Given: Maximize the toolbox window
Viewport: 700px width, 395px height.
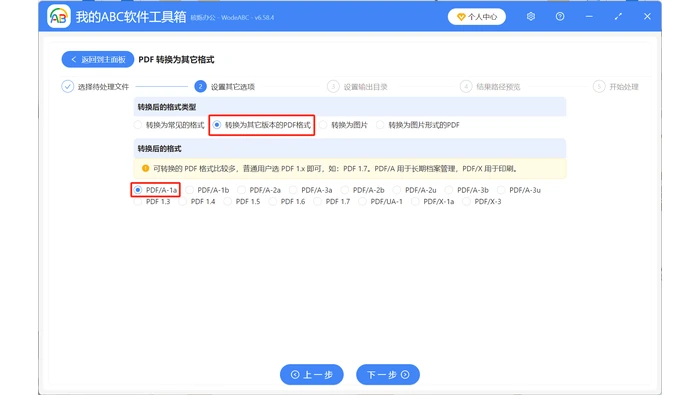Looking at the screenshot, I should pyautogui.click(x=618, y=17).
